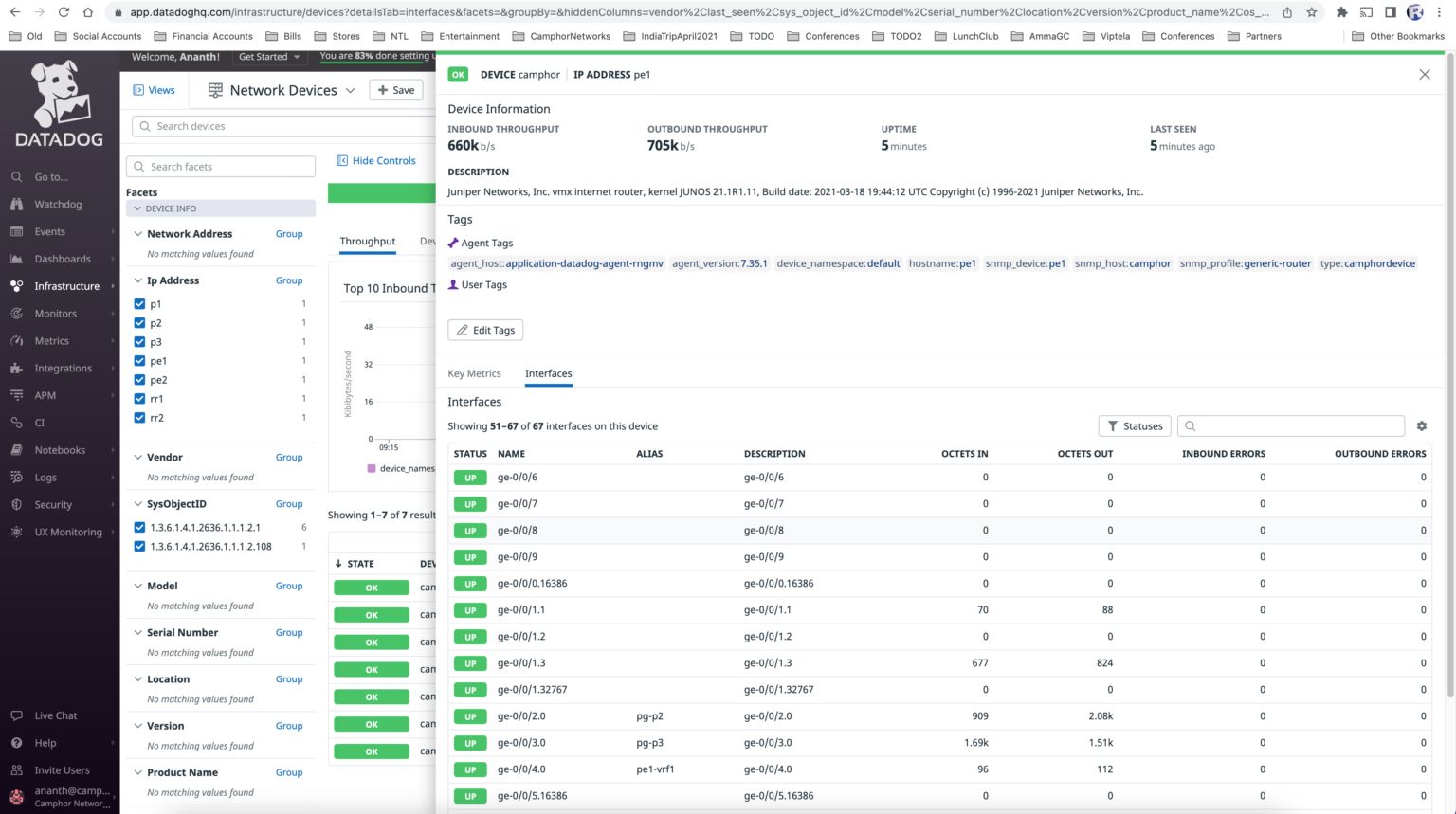Click in the interfaces search field

point(1290,425)
